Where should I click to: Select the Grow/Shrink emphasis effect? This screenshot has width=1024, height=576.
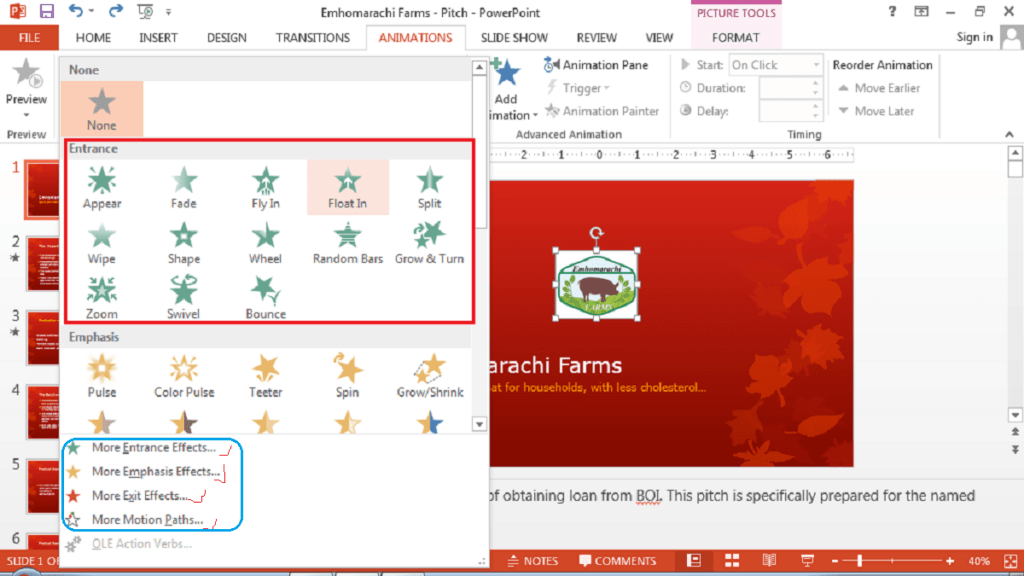[x=429, y=371]
